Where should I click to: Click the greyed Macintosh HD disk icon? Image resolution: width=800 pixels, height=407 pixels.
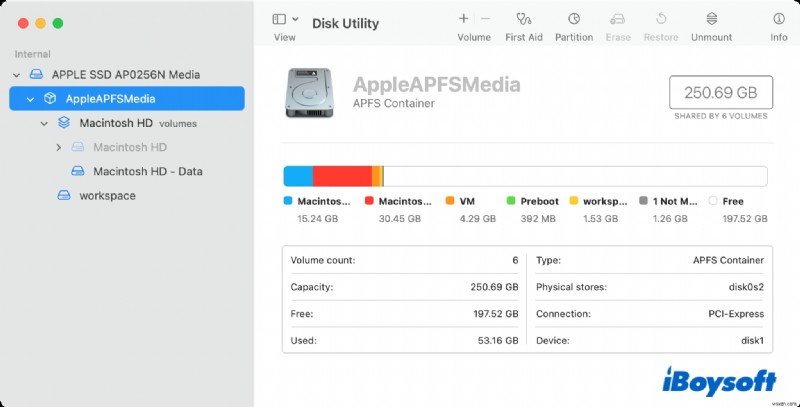point(78,147)
